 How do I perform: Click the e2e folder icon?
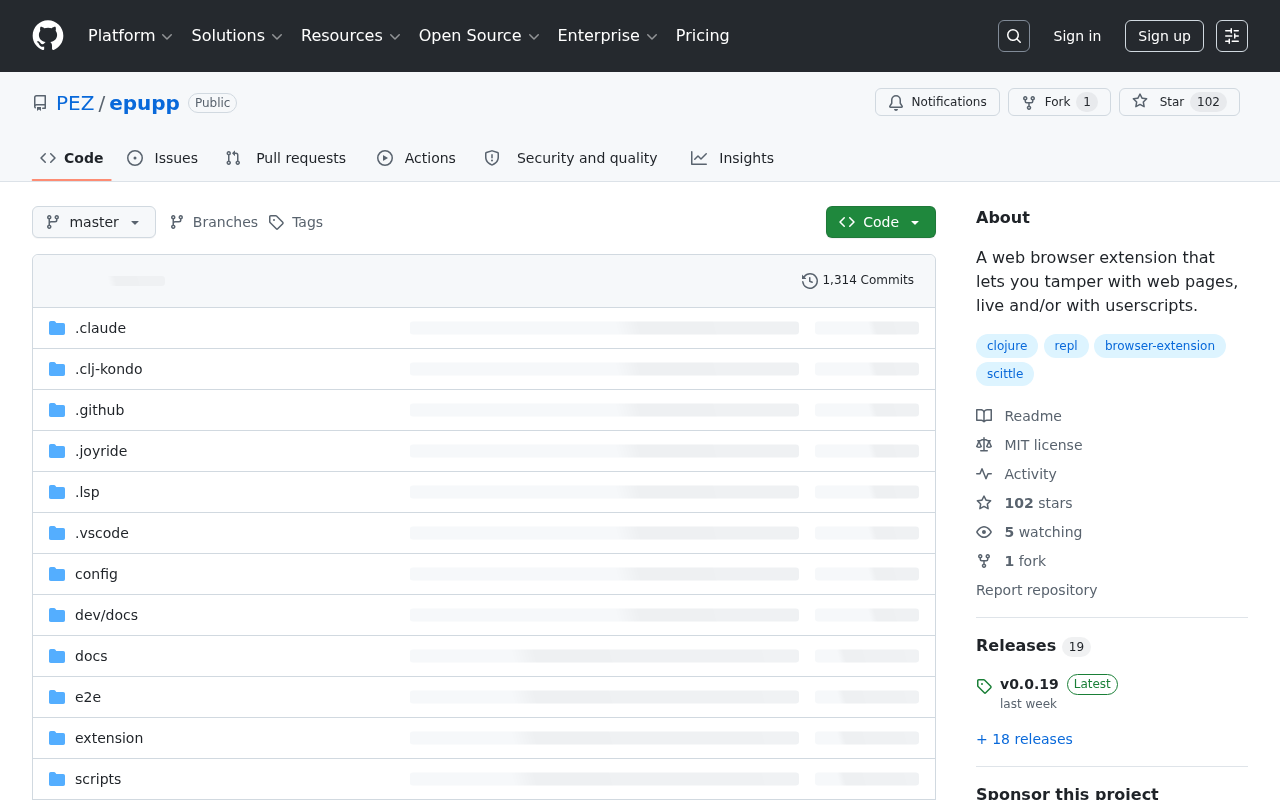click(57, 697)
